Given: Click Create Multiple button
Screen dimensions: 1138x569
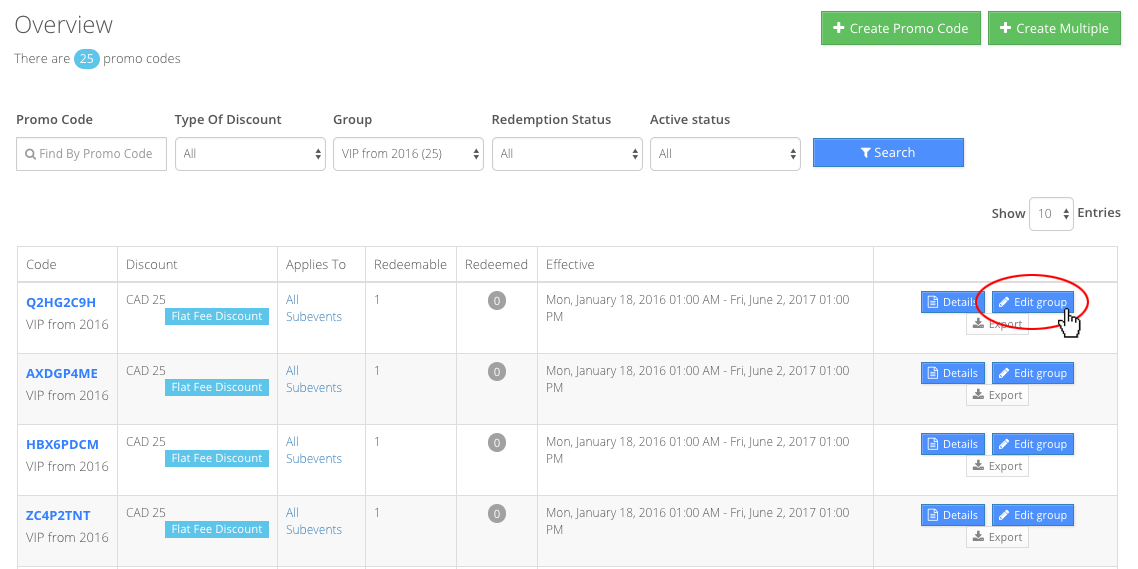Looking at the screenshot, I should point(1053,29).
